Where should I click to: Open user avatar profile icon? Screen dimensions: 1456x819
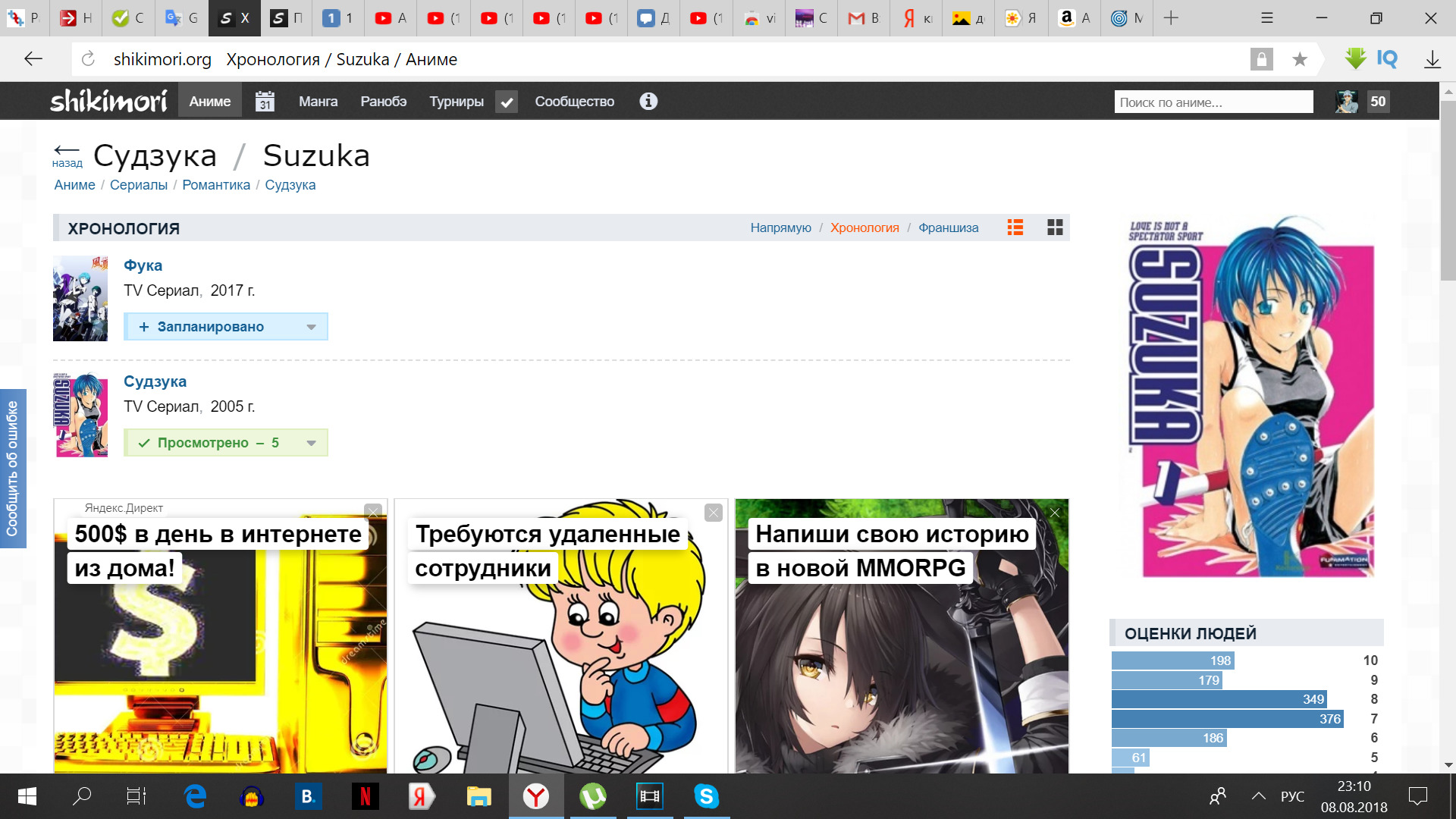(1347, 102)
